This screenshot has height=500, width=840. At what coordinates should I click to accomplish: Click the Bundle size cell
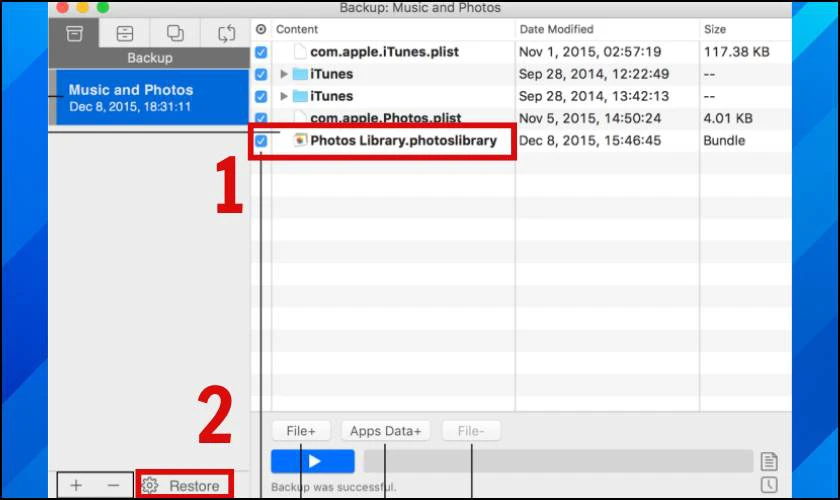724,140
